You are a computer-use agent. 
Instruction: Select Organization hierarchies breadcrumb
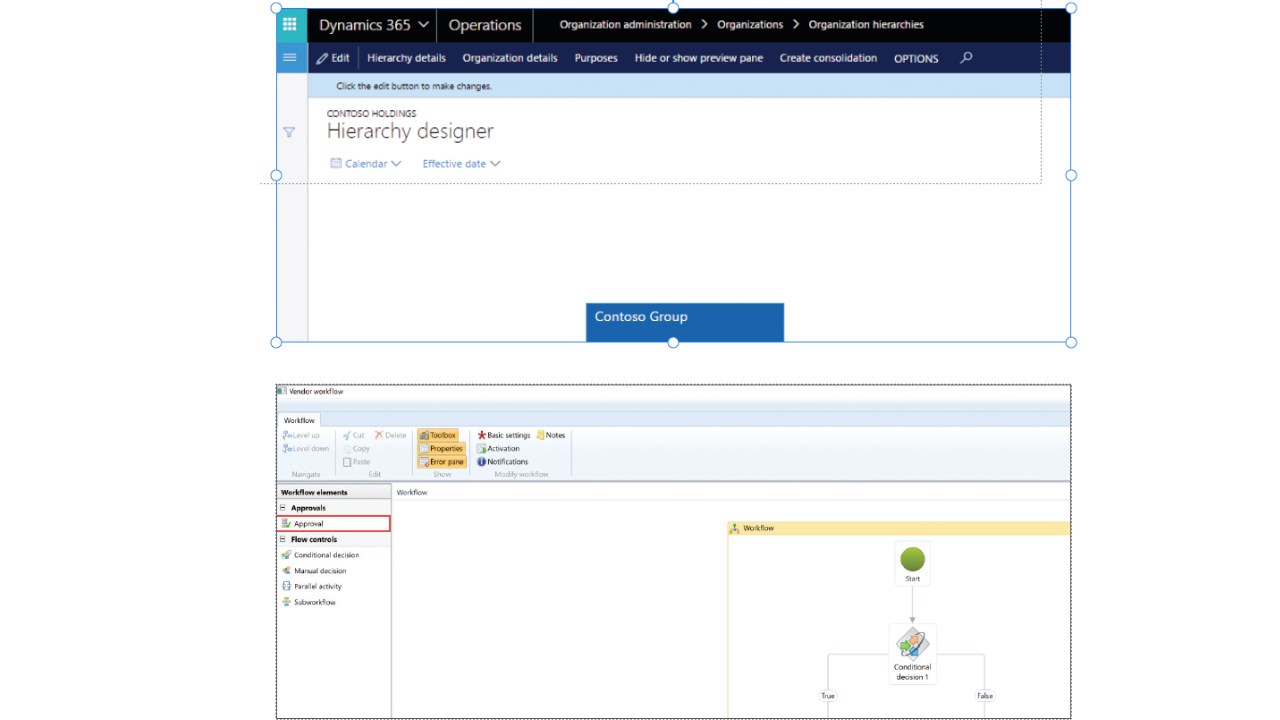click(866, 24)
